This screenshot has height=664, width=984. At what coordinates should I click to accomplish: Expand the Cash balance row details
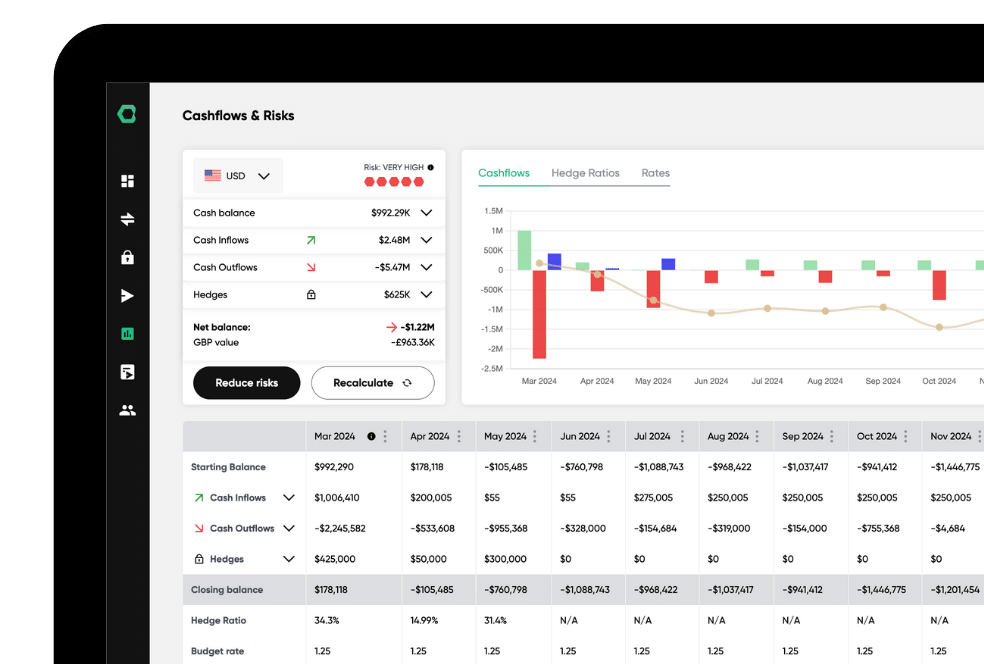[x=427, y=212]
